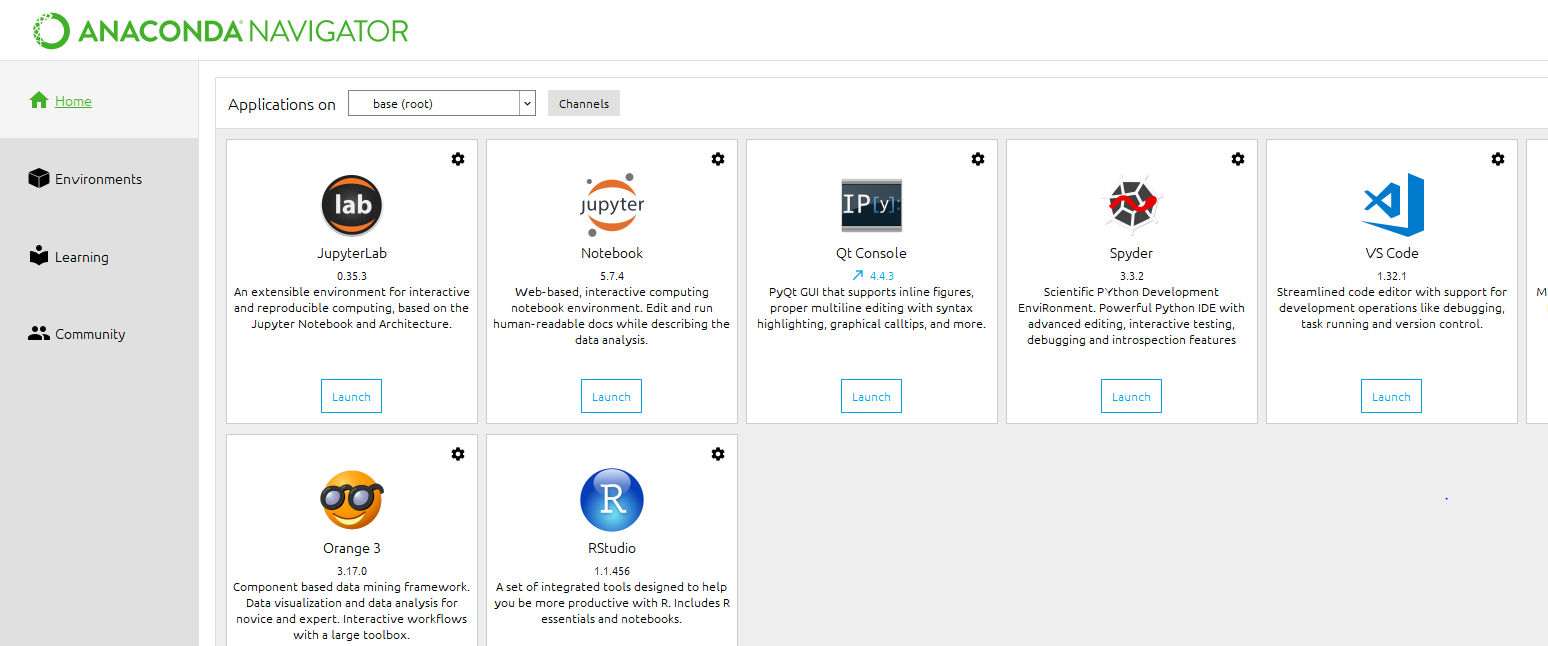
Task: Click the RStudio title text
Action: pos(612,548)
